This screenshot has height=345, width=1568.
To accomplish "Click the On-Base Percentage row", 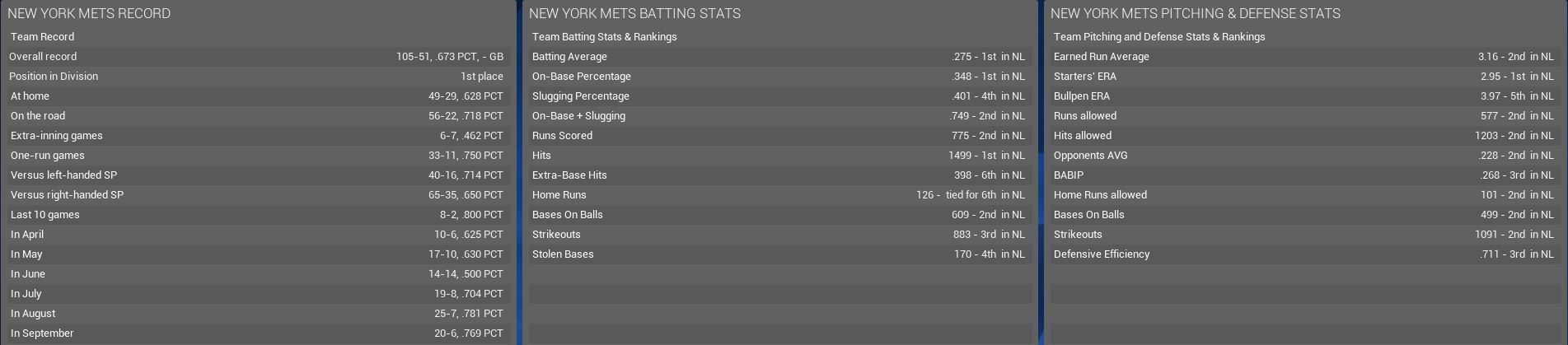I will [779, 77].
